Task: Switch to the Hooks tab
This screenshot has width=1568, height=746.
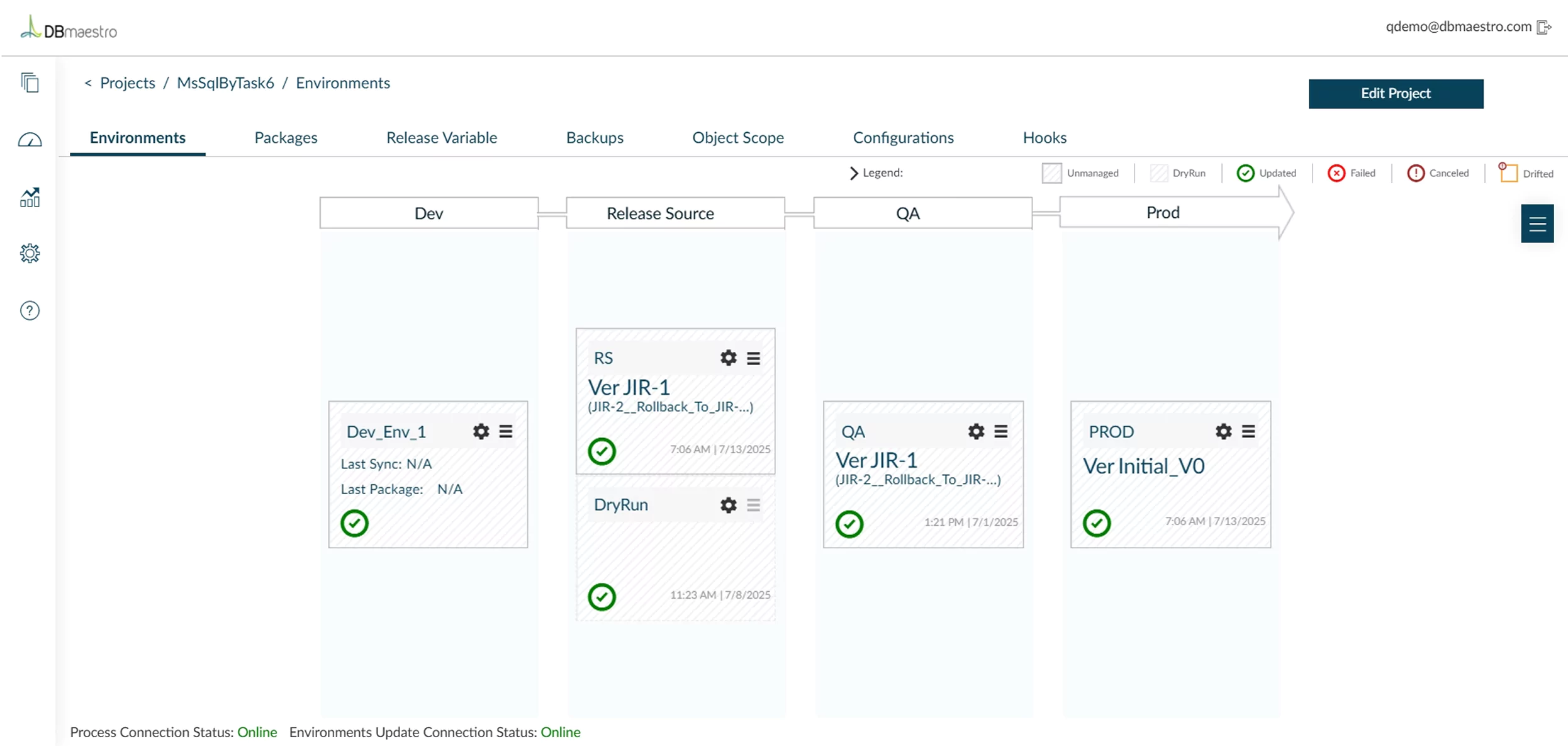Action: [1044, 137]
